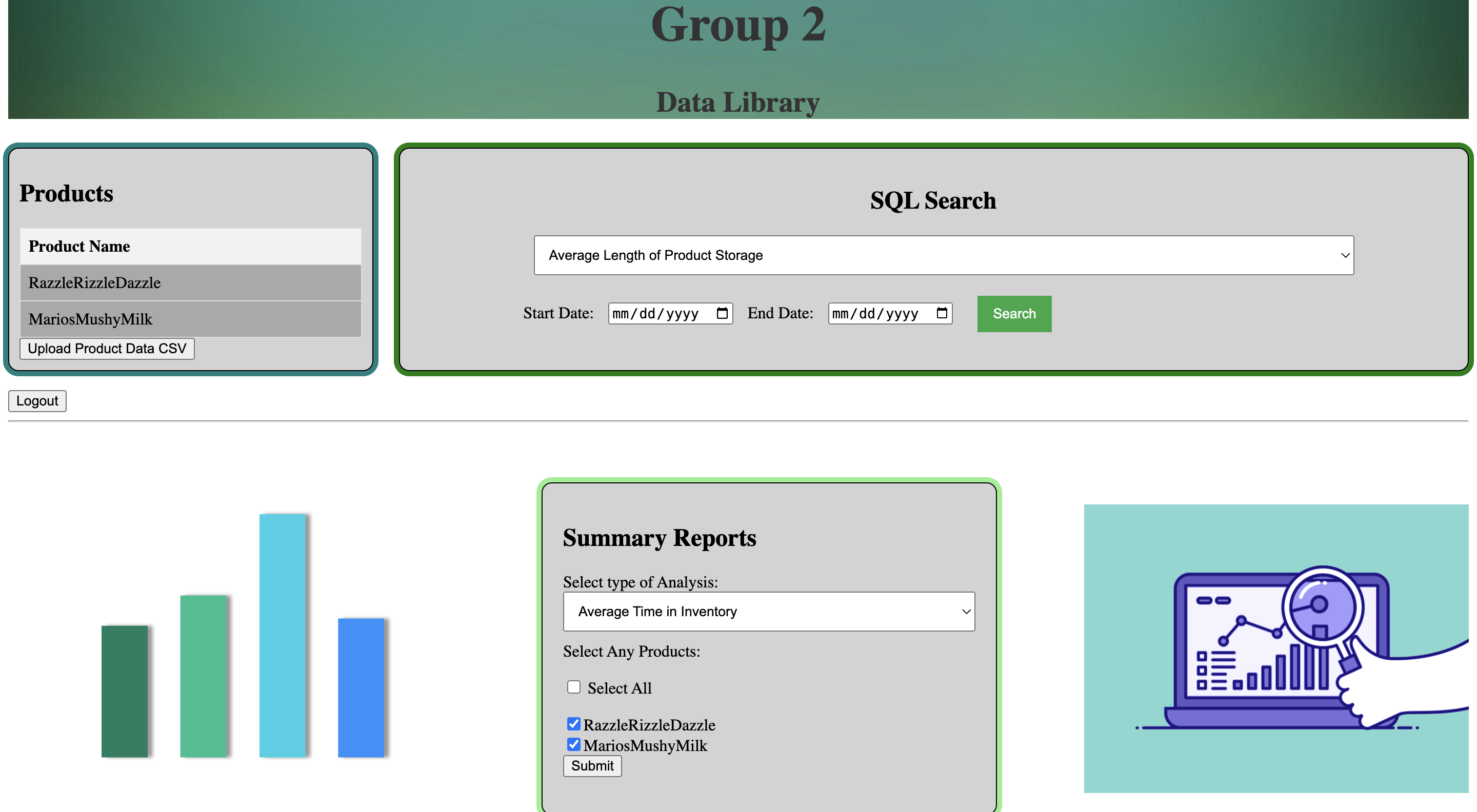Click the SQL Search dropdown chevron arrow
This screenshot has height=812, width=1477.
click(x=1345, y=255)
